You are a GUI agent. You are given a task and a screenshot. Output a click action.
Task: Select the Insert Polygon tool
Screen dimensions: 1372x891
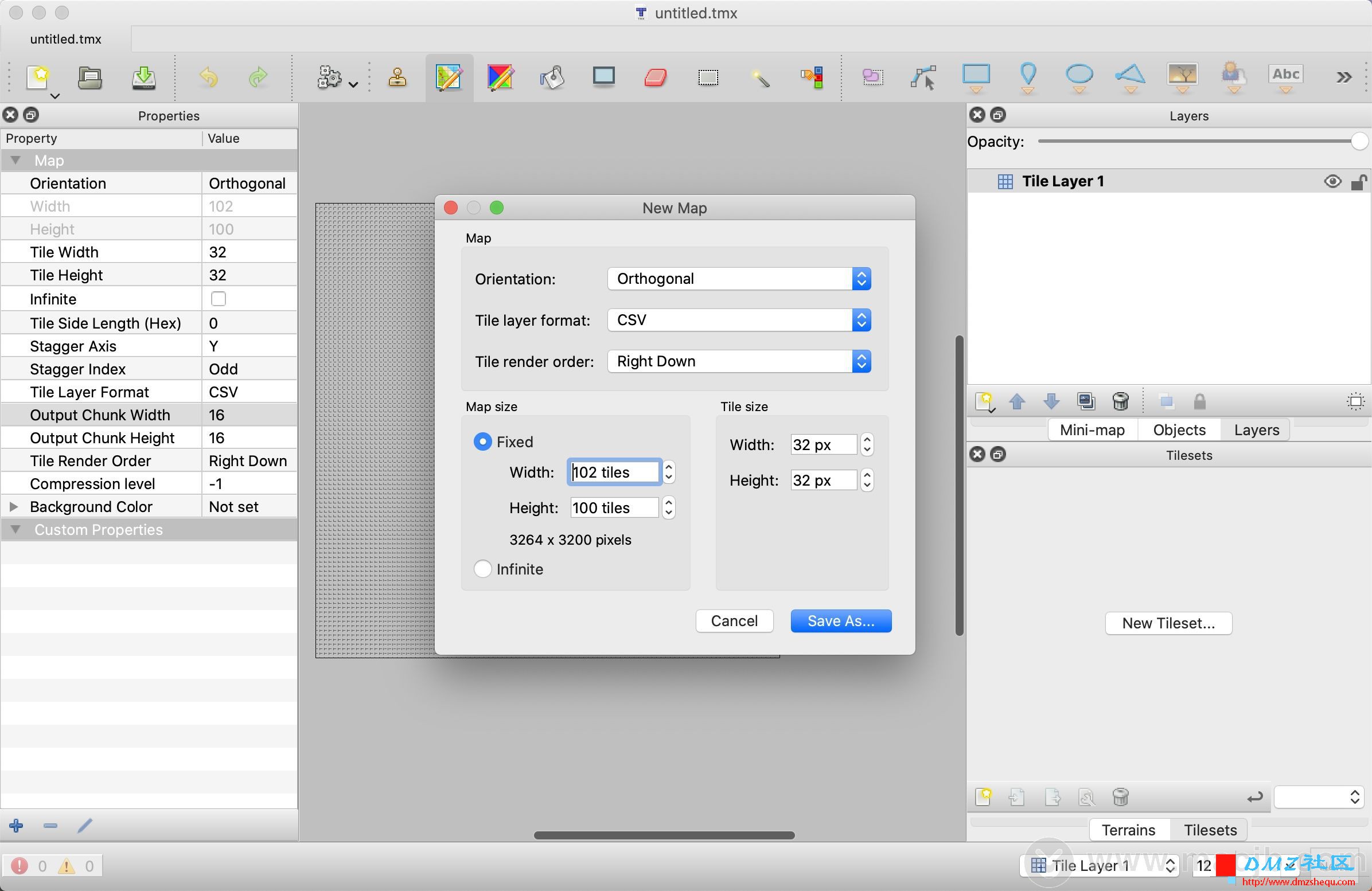coord(1131,77)
